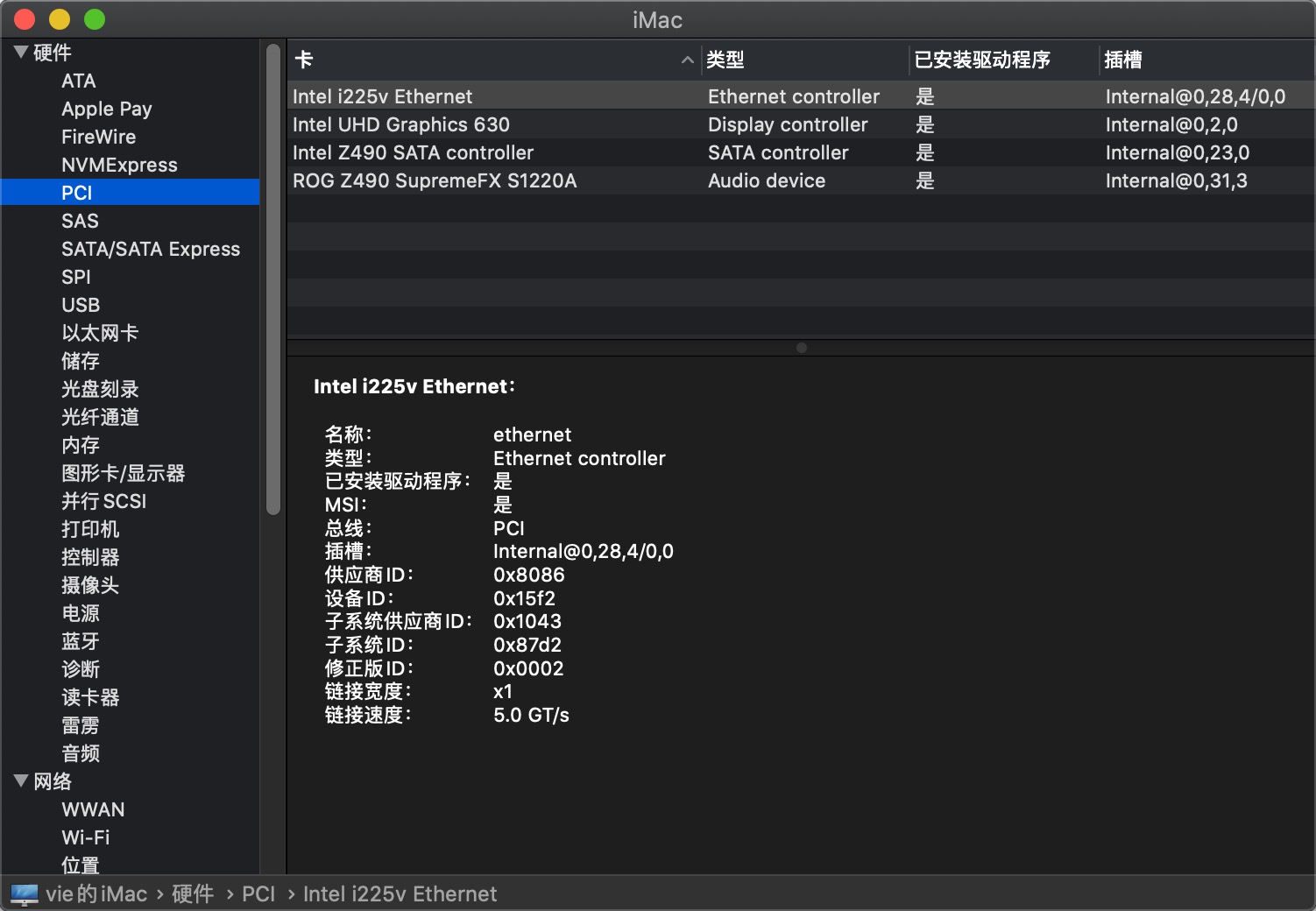
Task: Click the link speed value 5.0 GT/s
Action: point(531,715)
